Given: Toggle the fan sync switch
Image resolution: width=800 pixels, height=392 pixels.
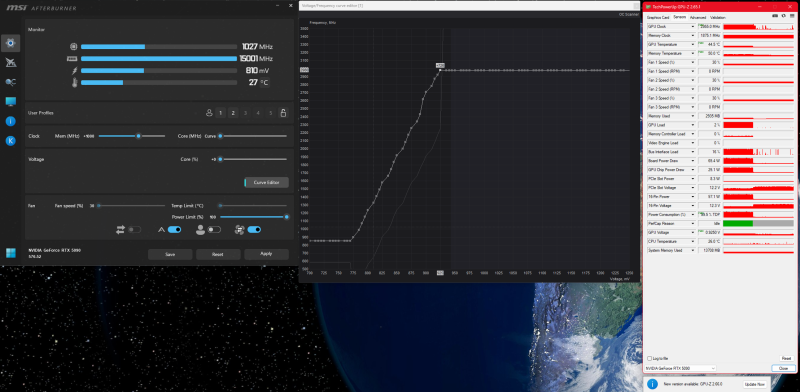Looking at the screenshot, I should [134, 230].
